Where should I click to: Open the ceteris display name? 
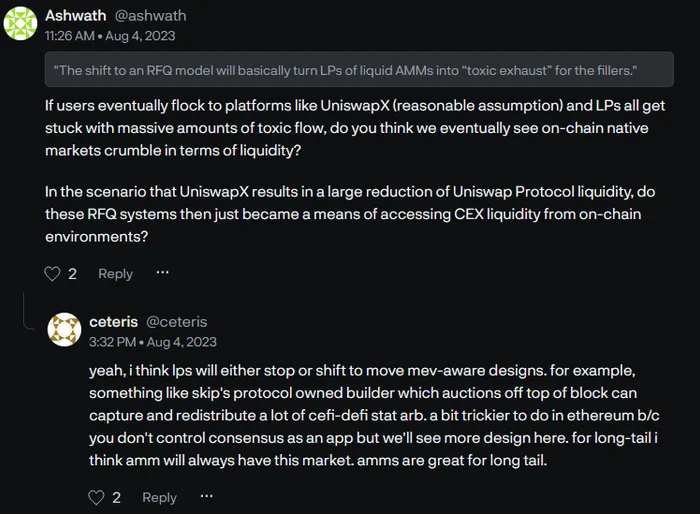pyautogui.click(x=113, y=322)
